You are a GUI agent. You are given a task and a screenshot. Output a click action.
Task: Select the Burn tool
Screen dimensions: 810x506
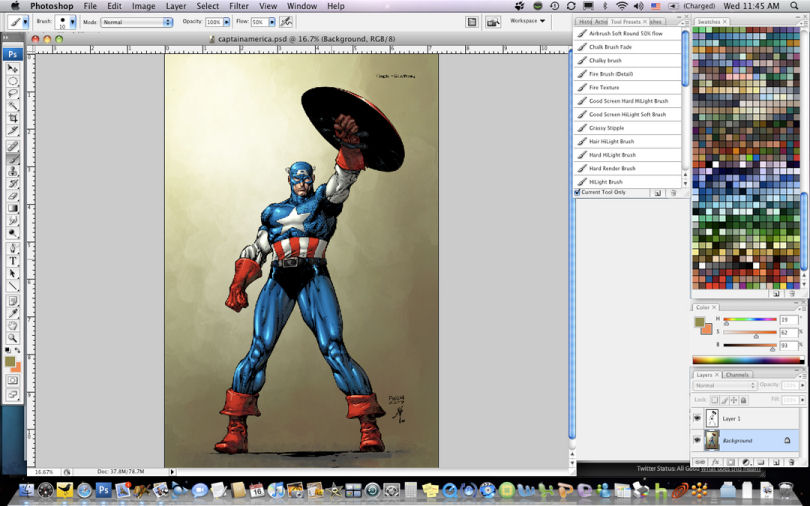(13, 233)
